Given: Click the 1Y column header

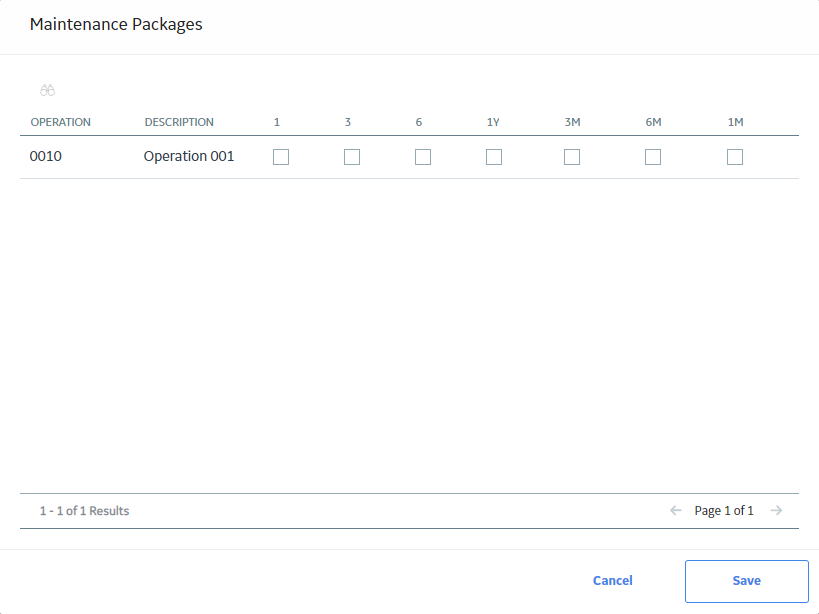Looking at the screenshot, I should 493,122.
